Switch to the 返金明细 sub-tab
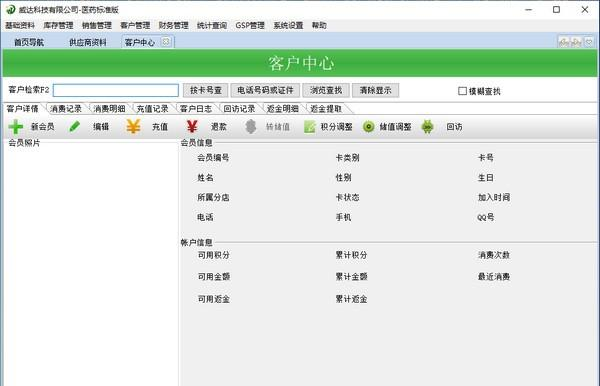This screenshot has height=386, width=600. (x=282, y=109)
